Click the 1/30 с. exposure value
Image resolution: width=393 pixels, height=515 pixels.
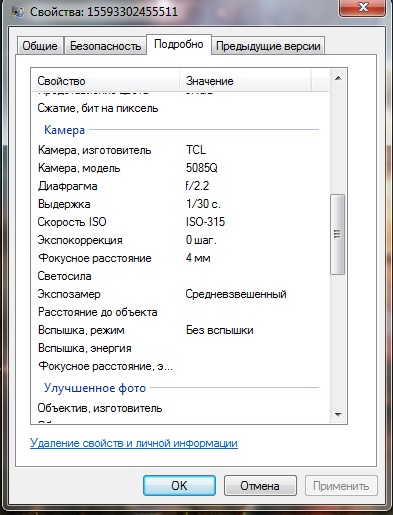tap(203, 204)
